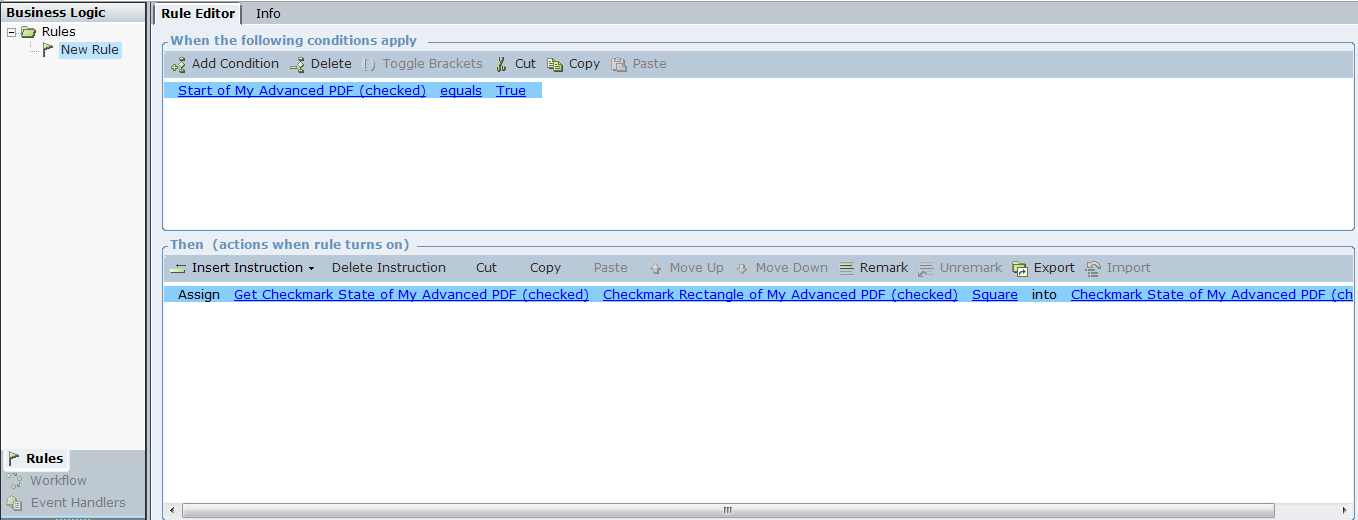
Task: Collapse the Rules tree node
Action: pyautogui.click(x=11, y=32)
